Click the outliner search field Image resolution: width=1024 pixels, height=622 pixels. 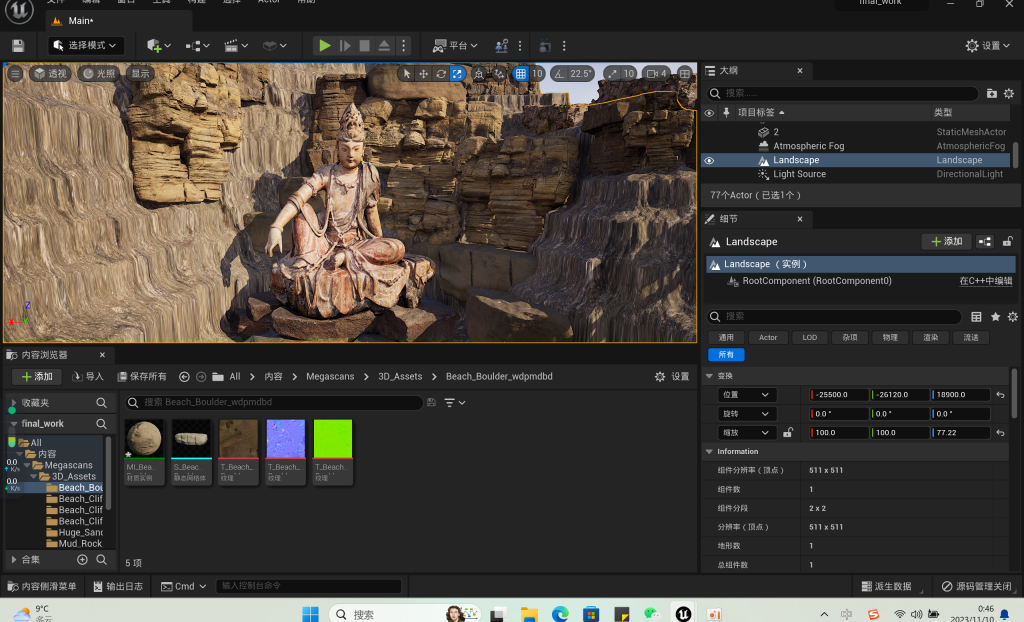[x=842, y=93]
